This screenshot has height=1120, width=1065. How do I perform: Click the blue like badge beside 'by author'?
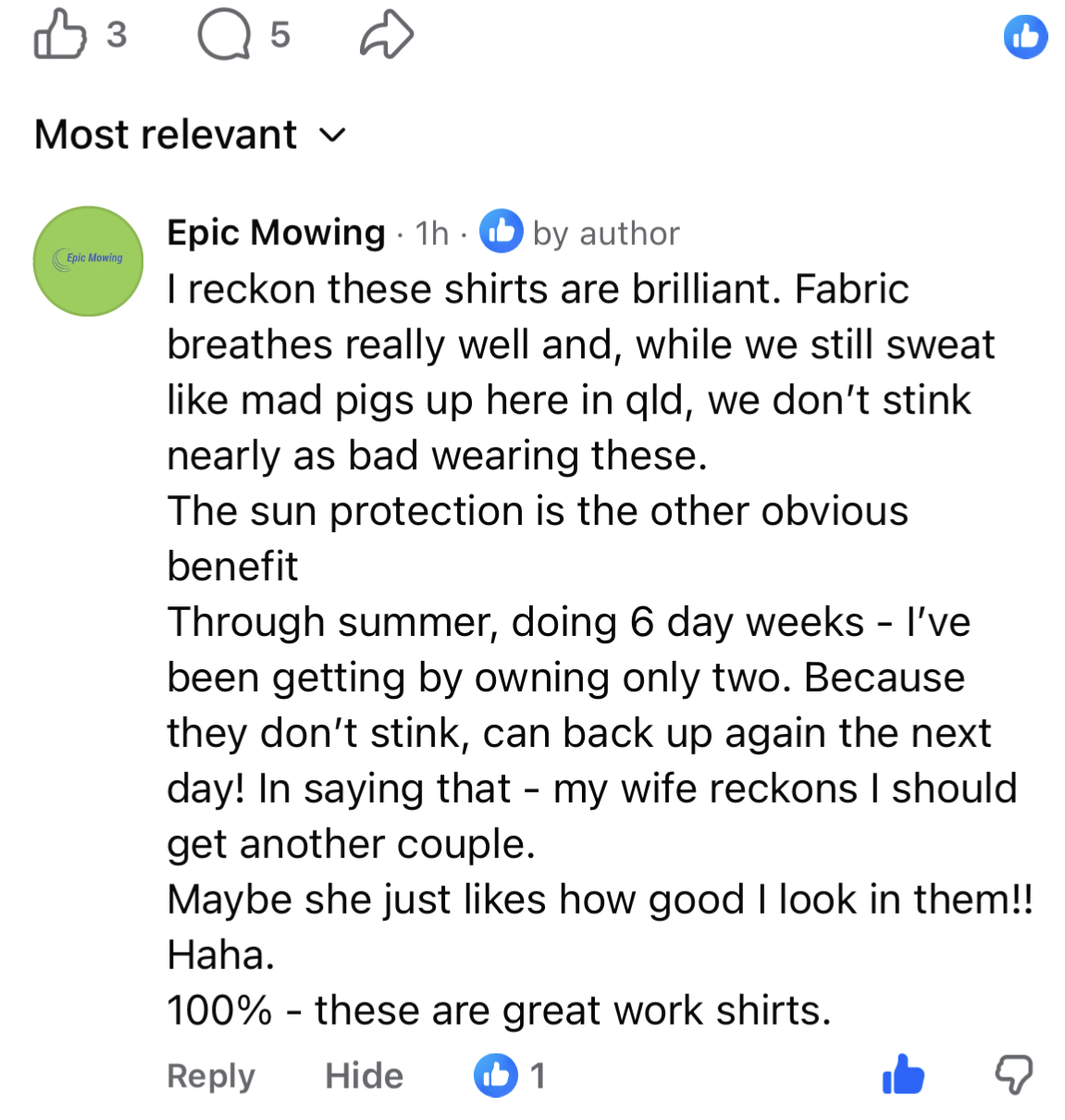pyautogui.click(x=501, y=232)
